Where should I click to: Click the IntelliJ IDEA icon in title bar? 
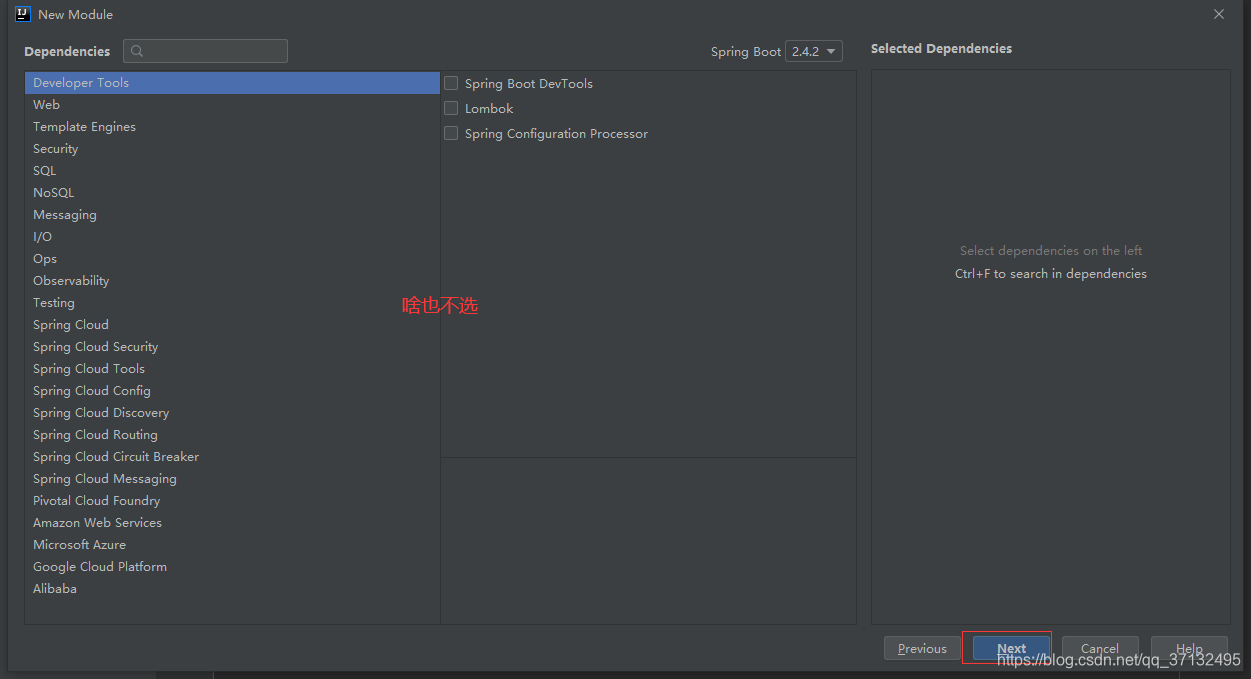coord(23,14)
